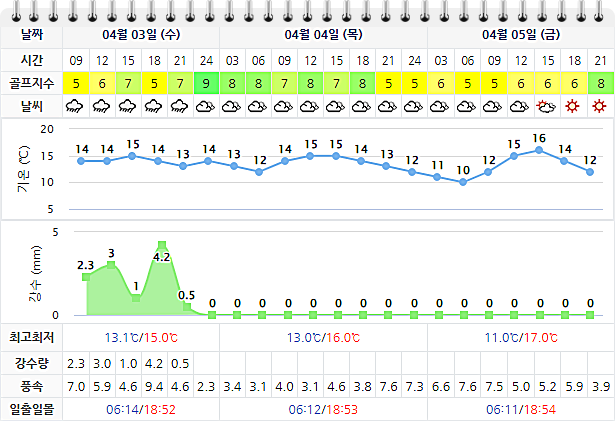Click the 13.1℃/15.0℃ high-low temperature text

point(141,337)
